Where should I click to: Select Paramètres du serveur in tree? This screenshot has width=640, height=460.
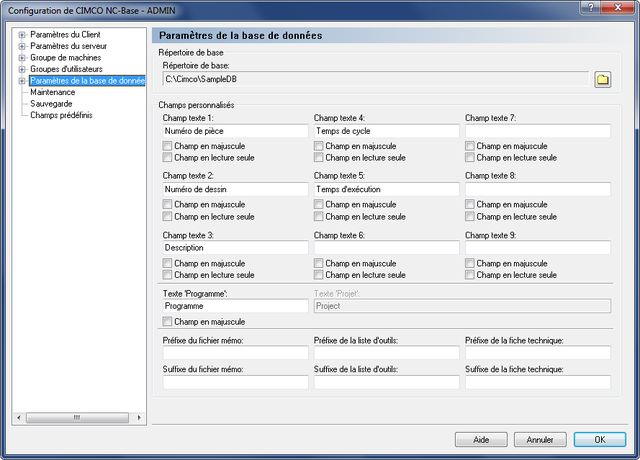tap(69, 46)
